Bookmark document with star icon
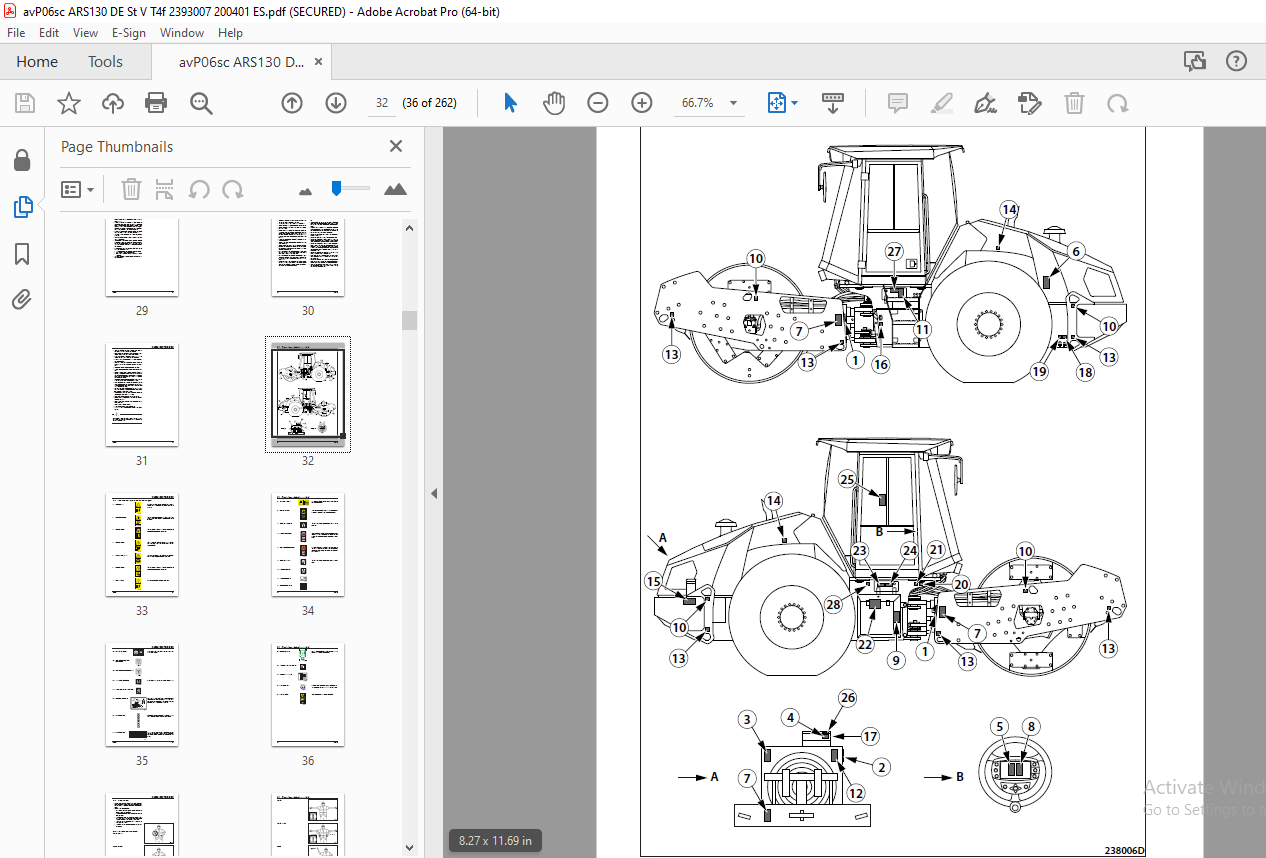 point(68,103)
